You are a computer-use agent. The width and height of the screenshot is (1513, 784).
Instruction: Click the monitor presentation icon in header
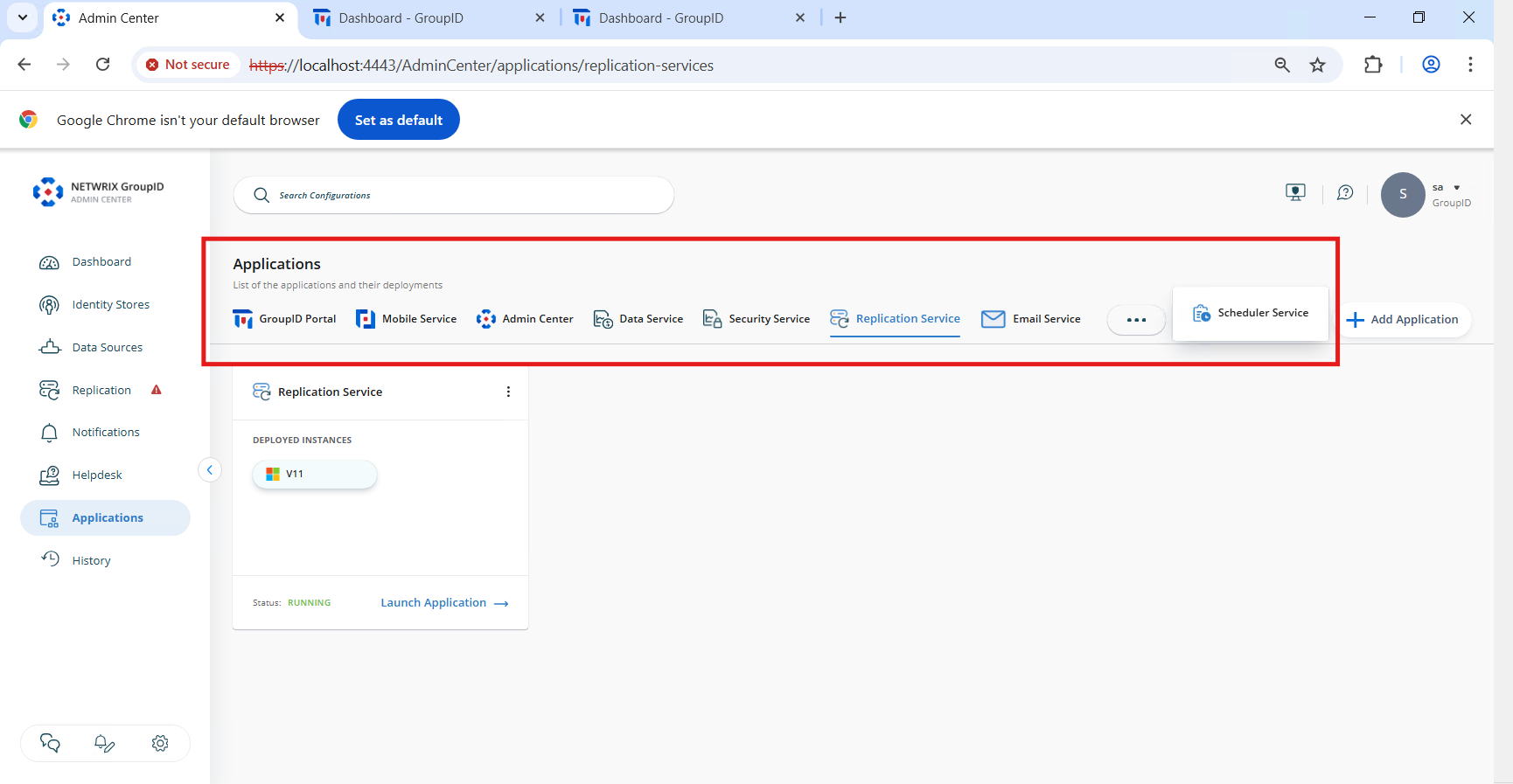[x=1295, y=193]
